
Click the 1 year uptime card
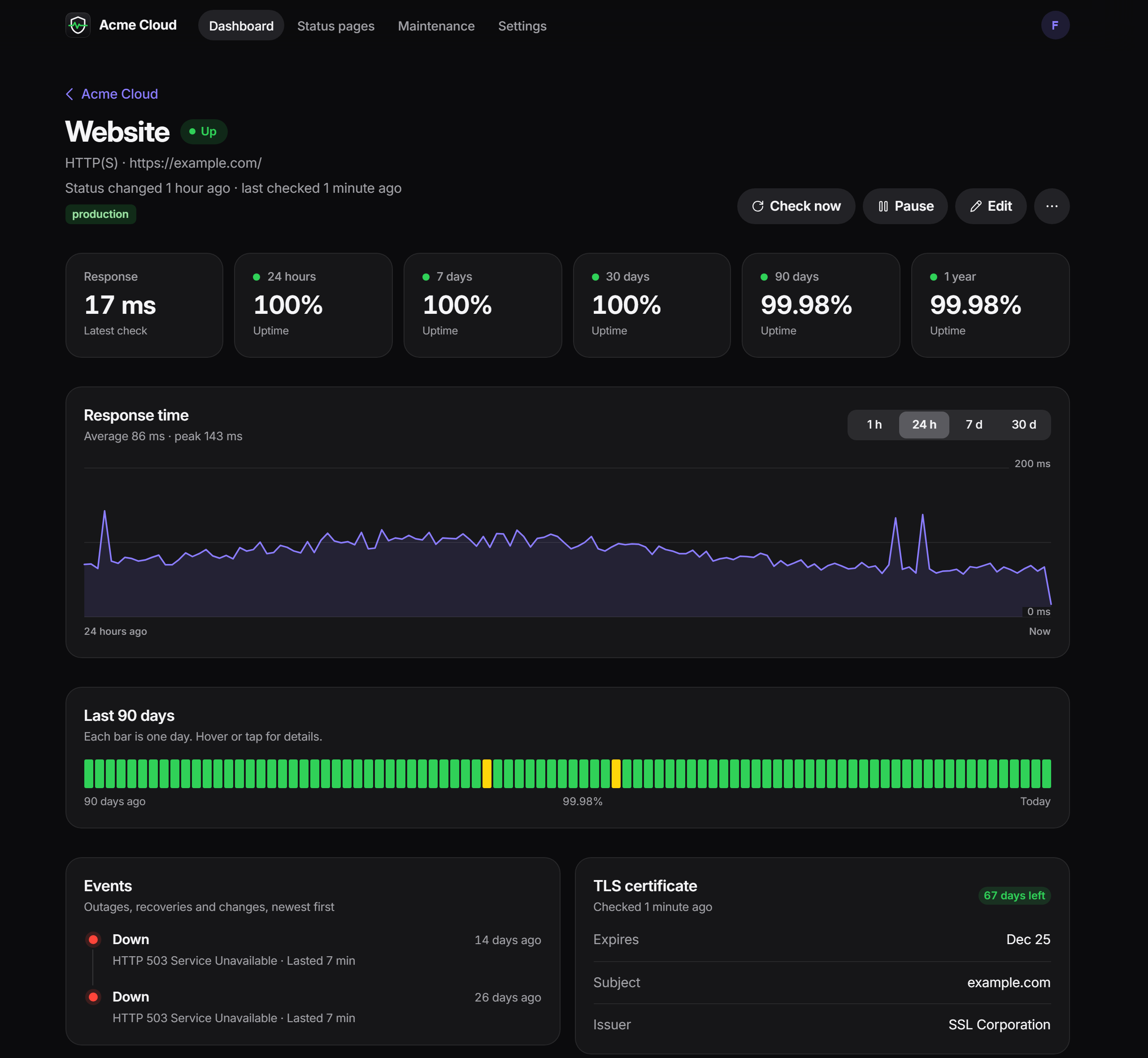click(990, 305)
